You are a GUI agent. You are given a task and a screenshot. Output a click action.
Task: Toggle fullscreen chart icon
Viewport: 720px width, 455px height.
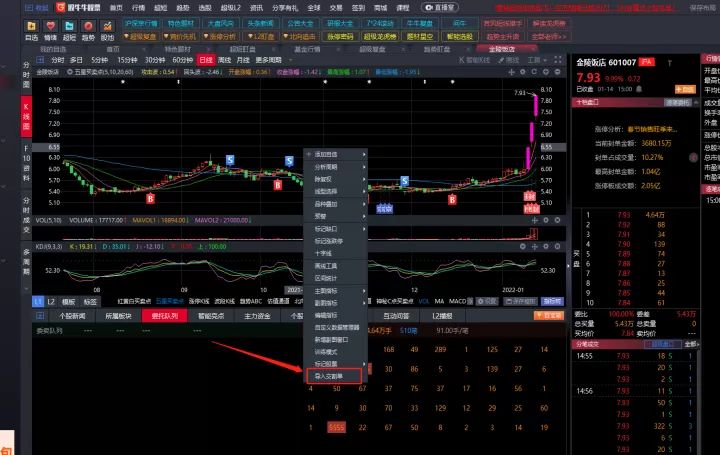(558, 60)
